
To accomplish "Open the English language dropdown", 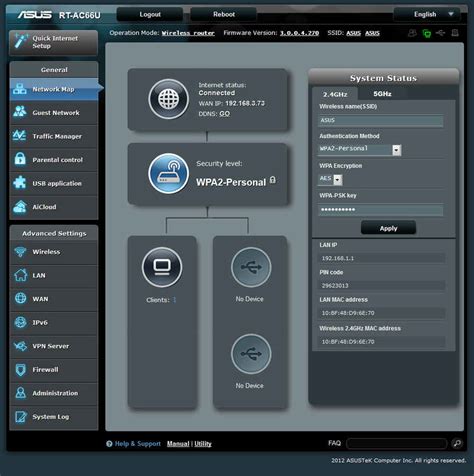I will (x=427, y=14).
